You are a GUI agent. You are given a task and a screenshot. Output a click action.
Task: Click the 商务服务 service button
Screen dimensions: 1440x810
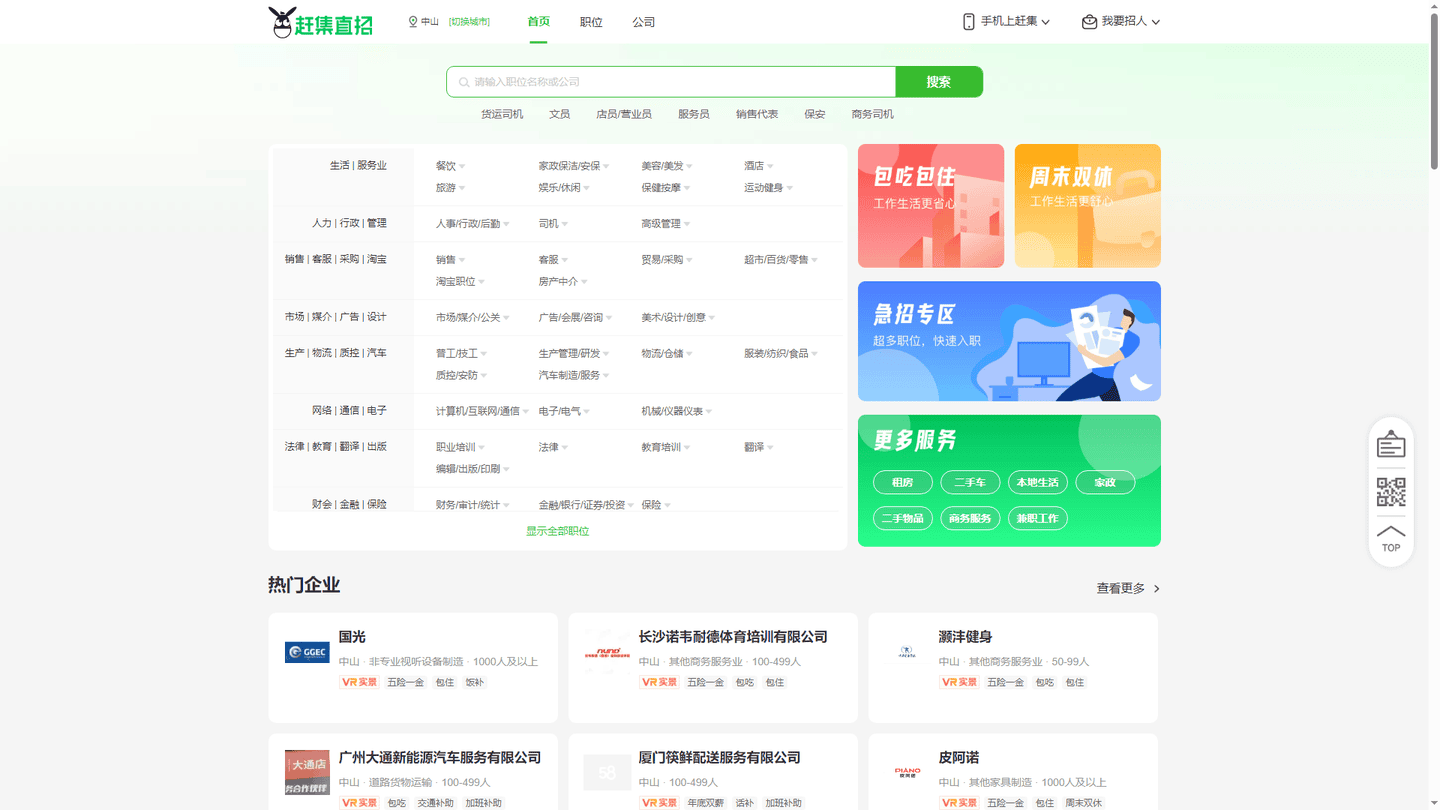click(x=970, y=519)
